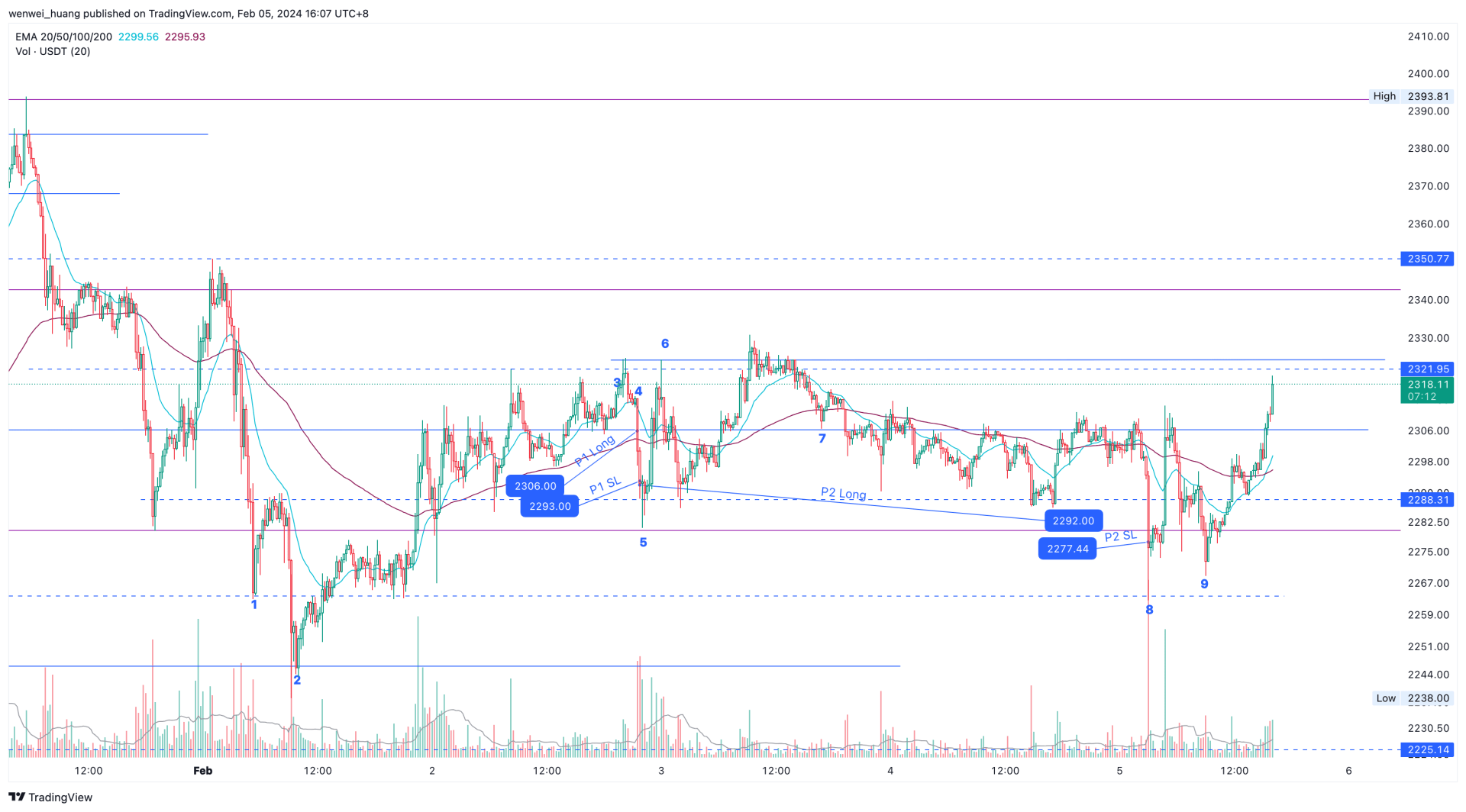Screen dimensions: 1466x812
Task: Click the chart marker number 9
Action: [1204, 585]
